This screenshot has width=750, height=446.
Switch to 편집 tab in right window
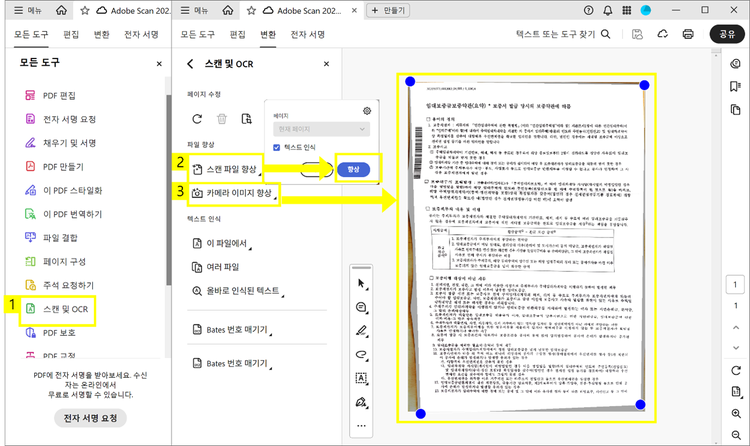(x=237, y=34)
